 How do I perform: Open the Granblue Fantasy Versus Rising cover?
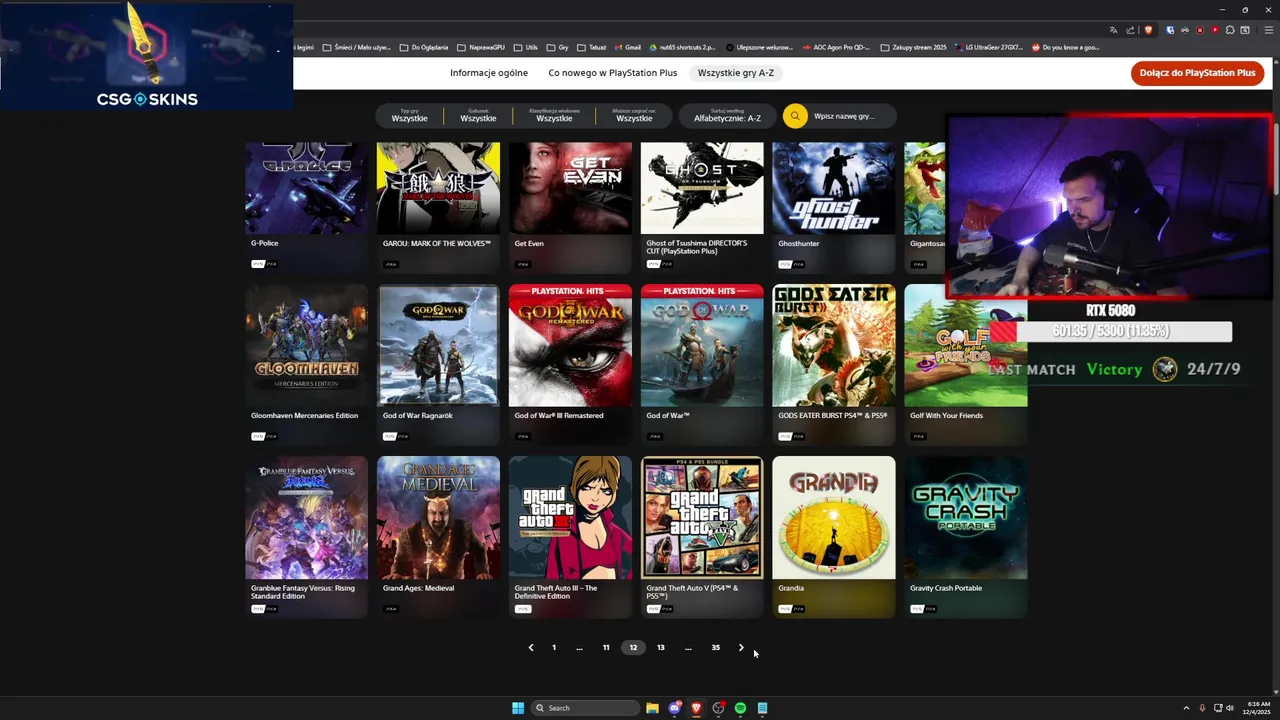pyautogui.click(x=306, y=518)
